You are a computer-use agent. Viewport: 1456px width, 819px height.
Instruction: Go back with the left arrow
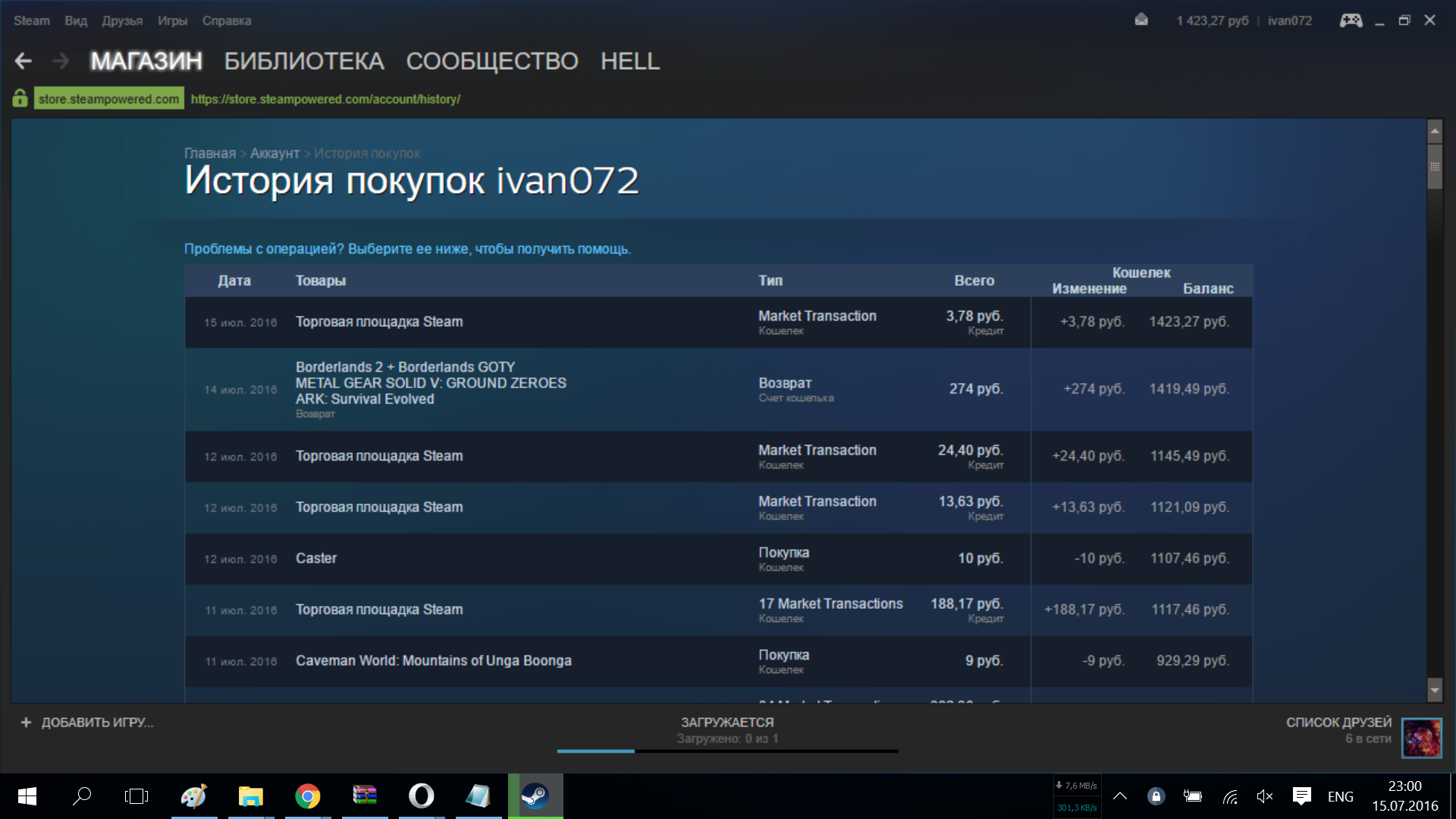24,61
